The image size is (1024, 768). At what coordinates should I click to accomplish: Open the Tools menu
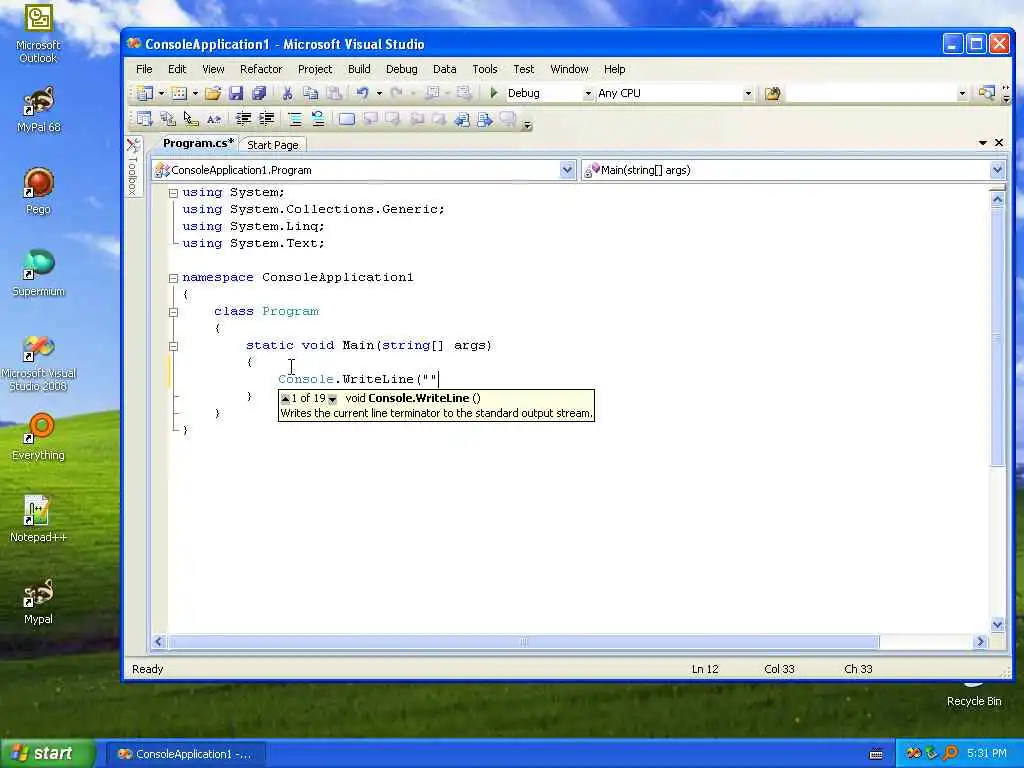click(485, 69)
